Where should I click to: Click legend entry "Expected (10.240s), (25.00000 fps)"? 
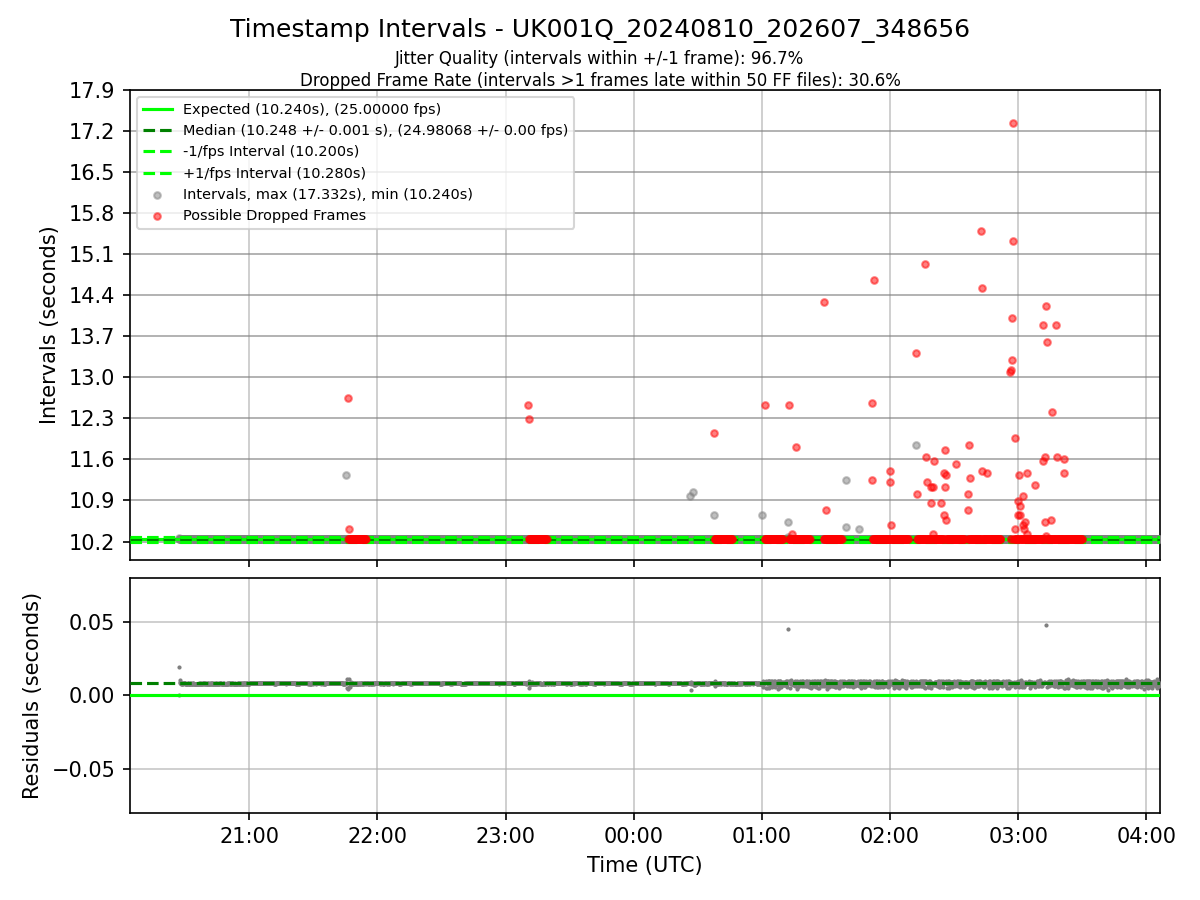312,109
